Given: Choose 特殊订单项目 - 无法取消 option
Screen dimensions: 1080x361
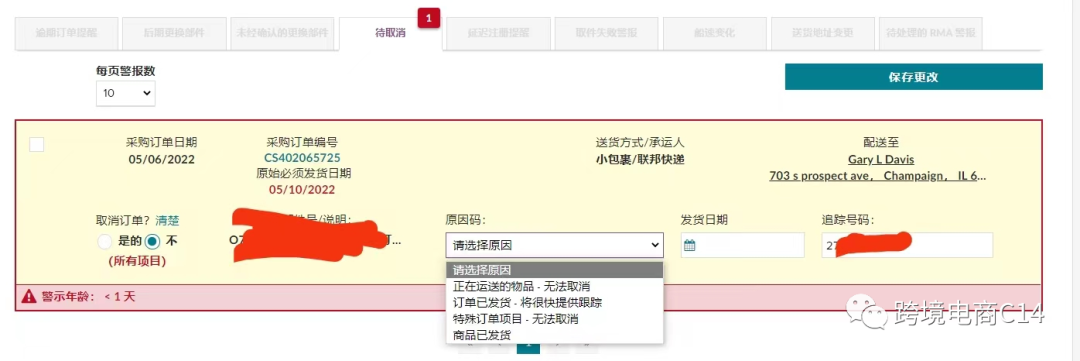Looking at the screenshot, I should pos(554,318).
